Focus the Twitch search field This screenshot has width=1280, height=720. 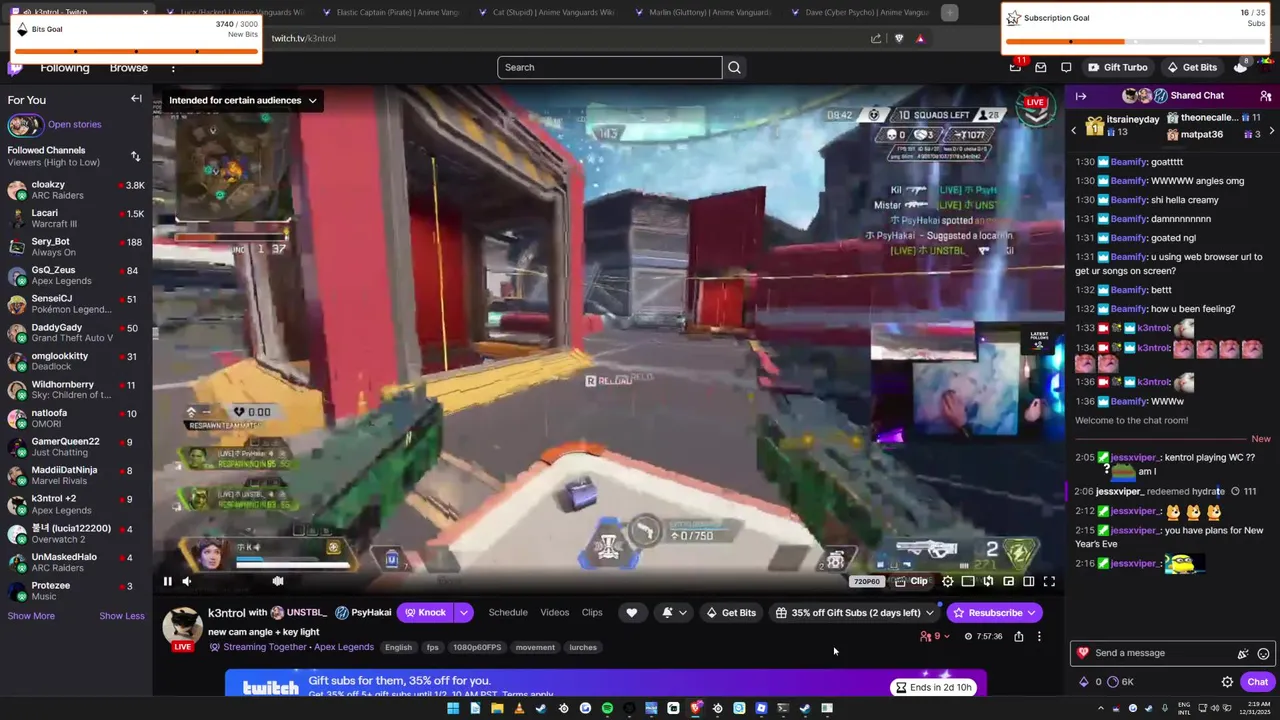(x=609, y=67)
